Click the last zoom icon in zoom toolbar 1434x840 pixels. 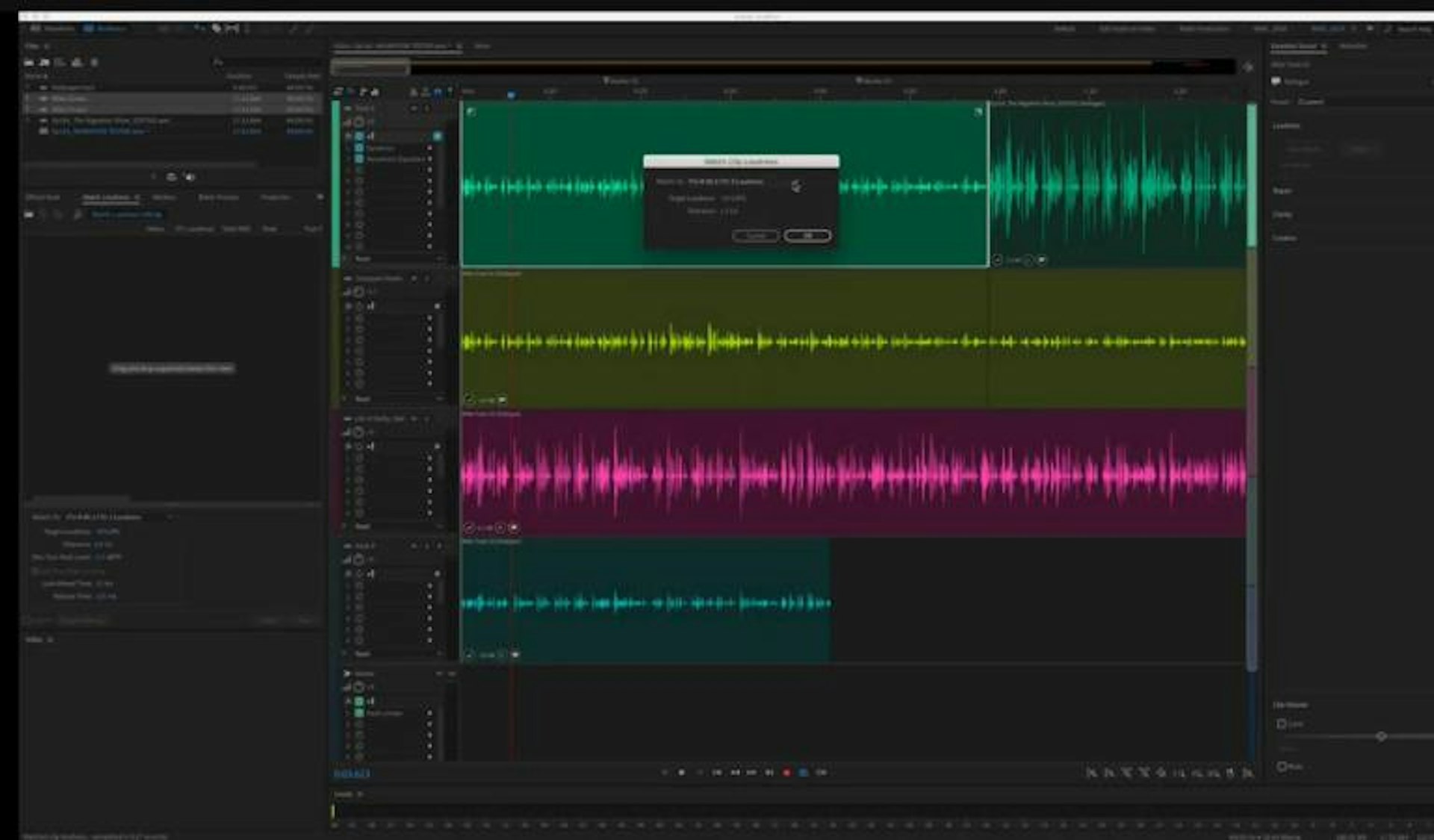pyautogui.click(x=1248, y=773)
